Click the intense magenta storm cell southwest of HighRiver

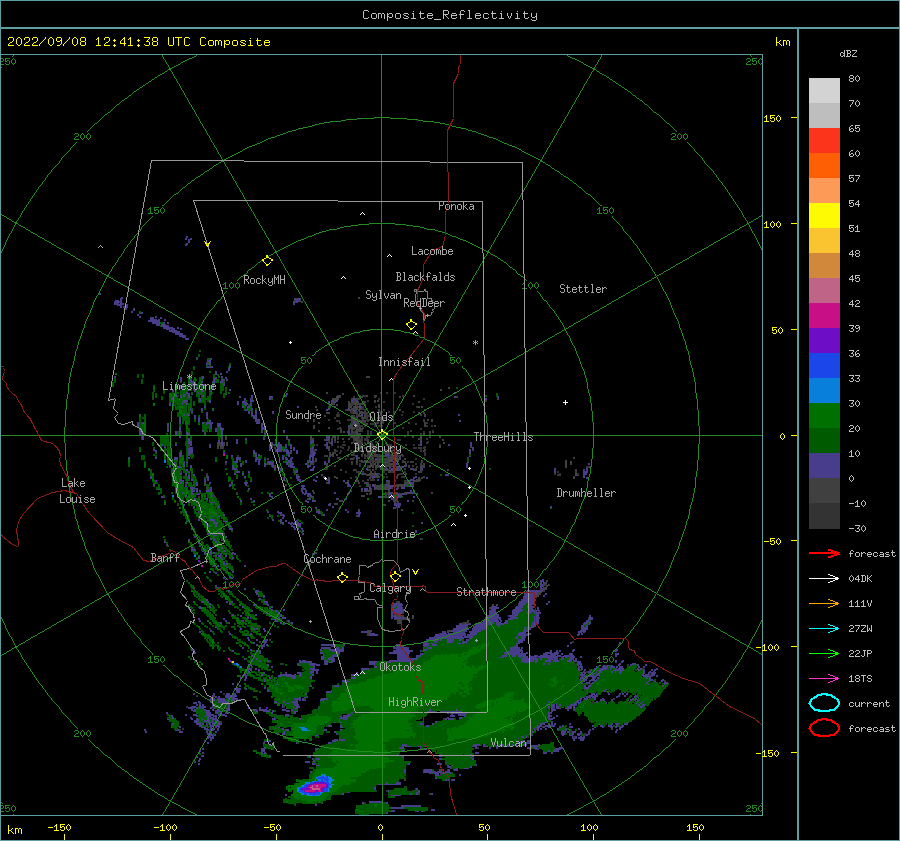315,788
